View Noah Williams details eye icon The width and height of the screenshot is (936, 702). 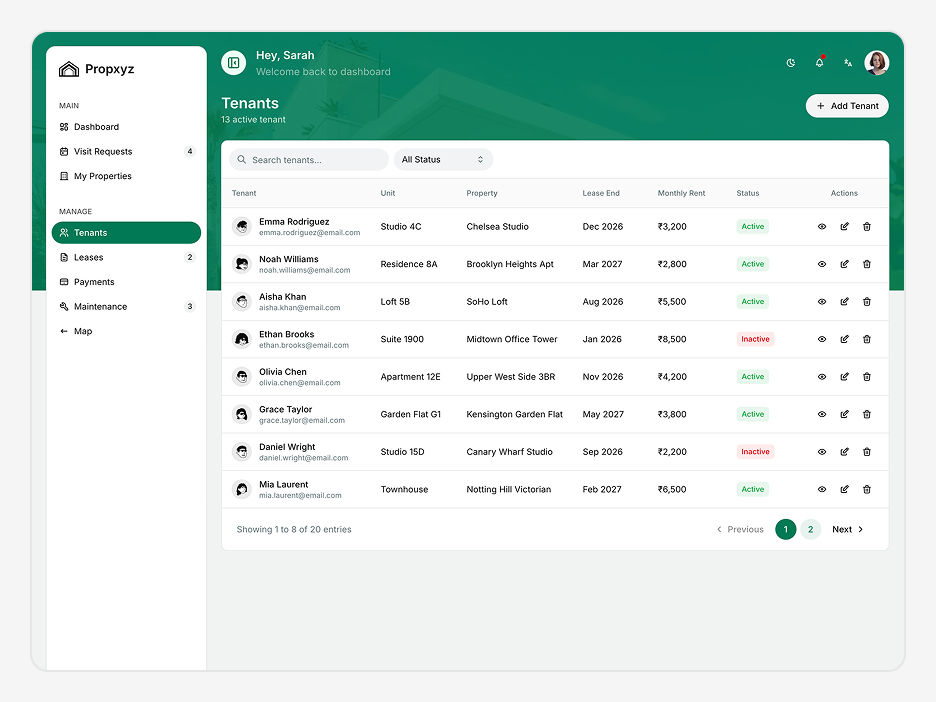822,264
